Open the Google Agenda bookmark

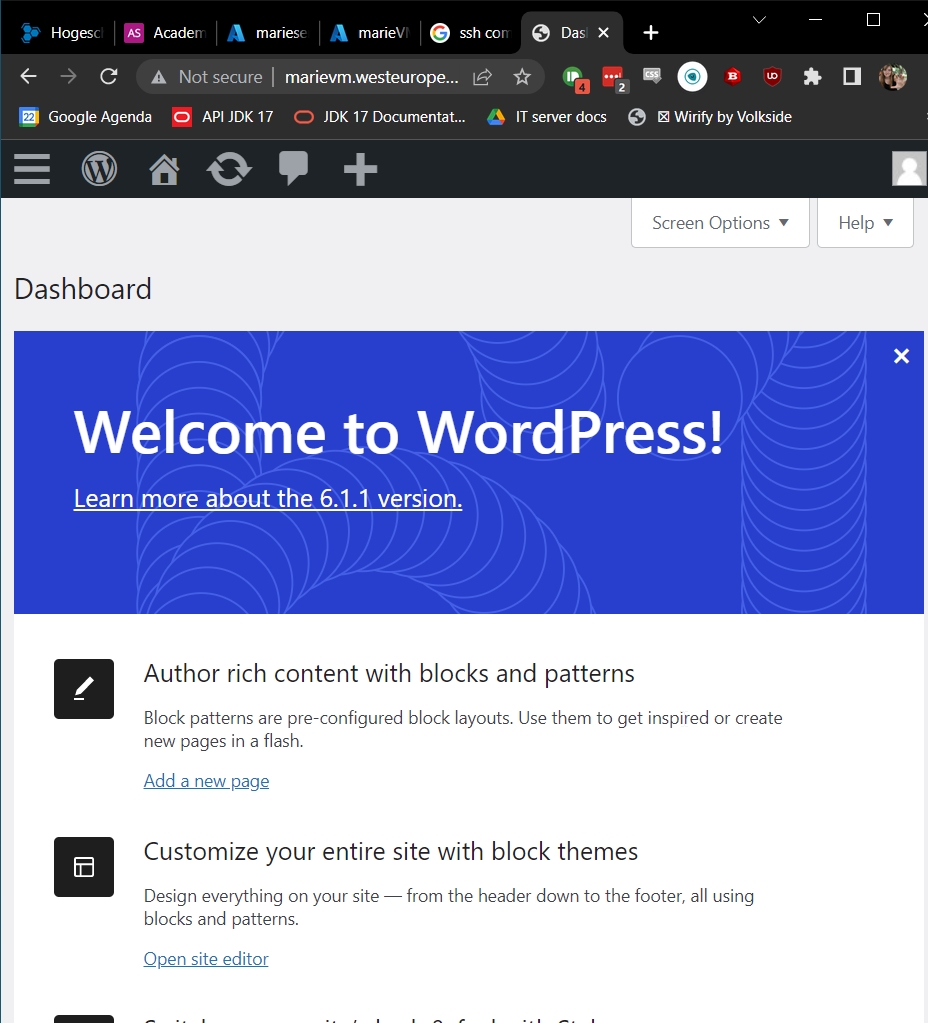click(85, 117)
